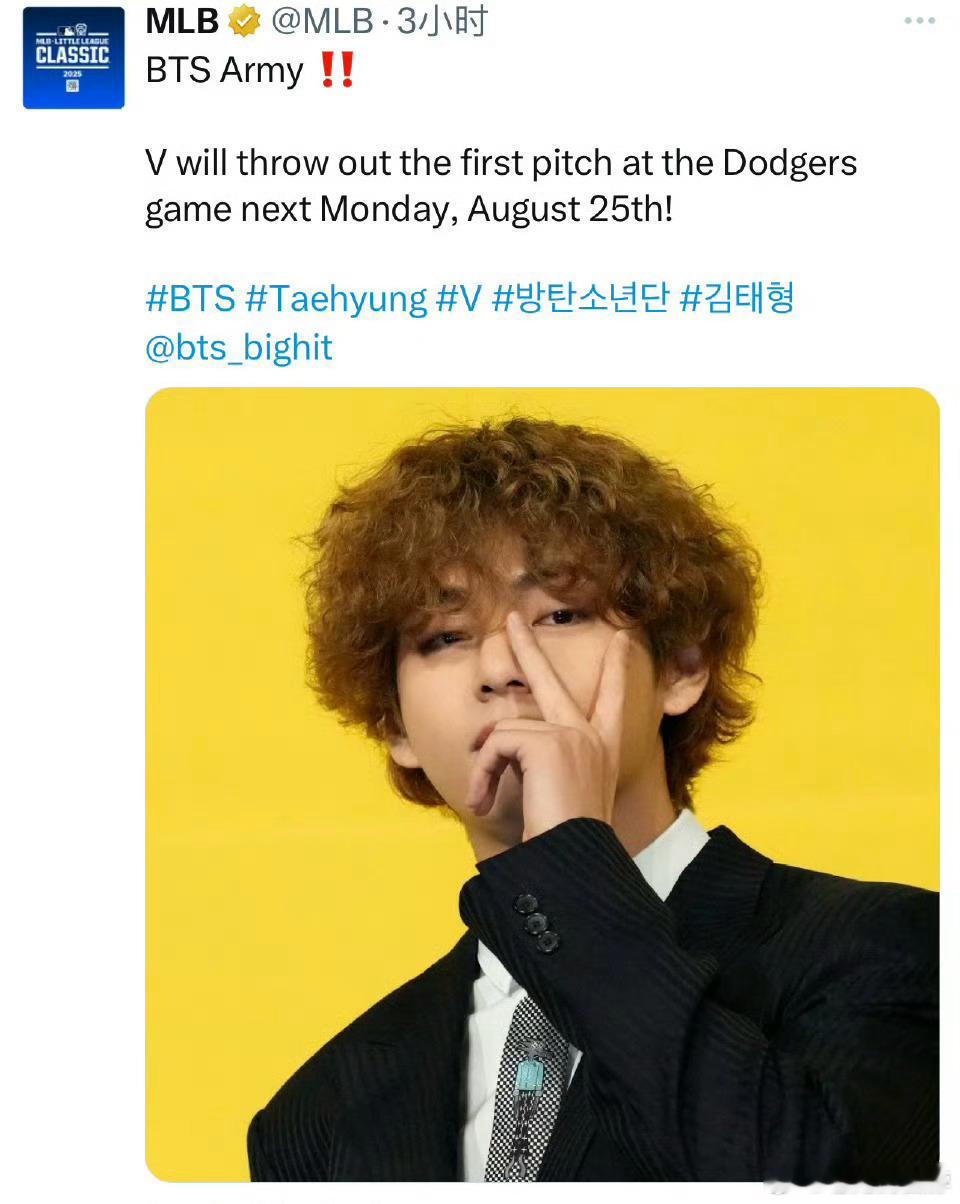Screen dimensions: 960x1204
Task: Open the MLB display name link
Action: [x=183, y=21]
